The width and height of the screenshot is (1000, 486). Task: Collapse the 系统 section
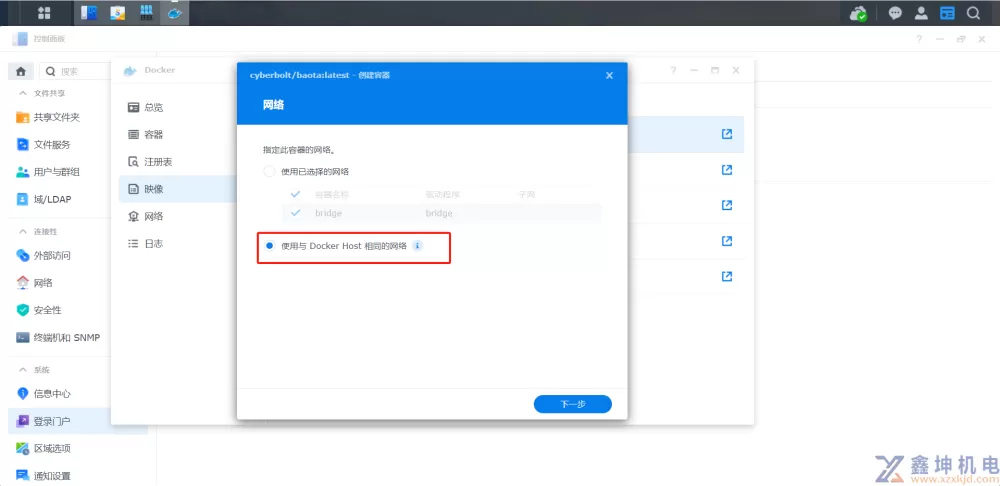pos(21,370)
